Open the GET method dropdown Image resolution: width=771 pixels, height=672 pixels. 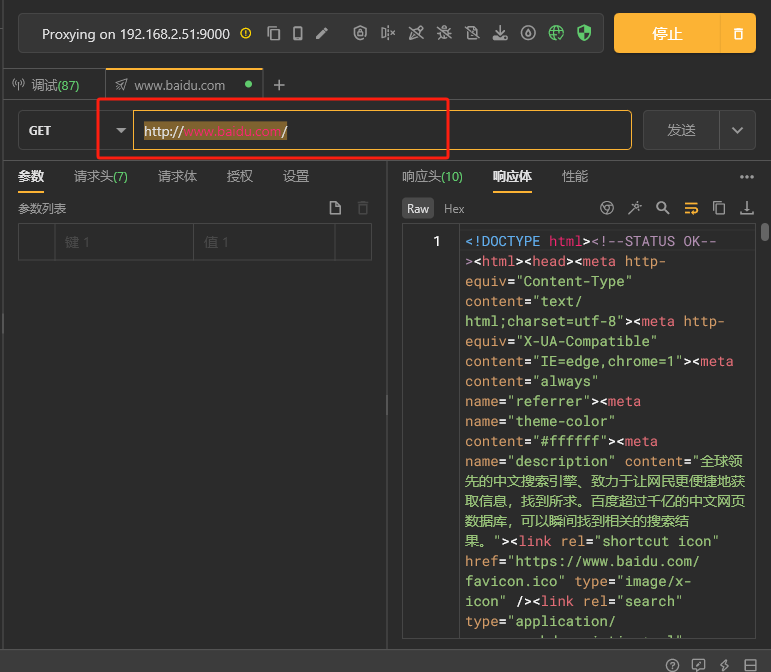point(75,130)
